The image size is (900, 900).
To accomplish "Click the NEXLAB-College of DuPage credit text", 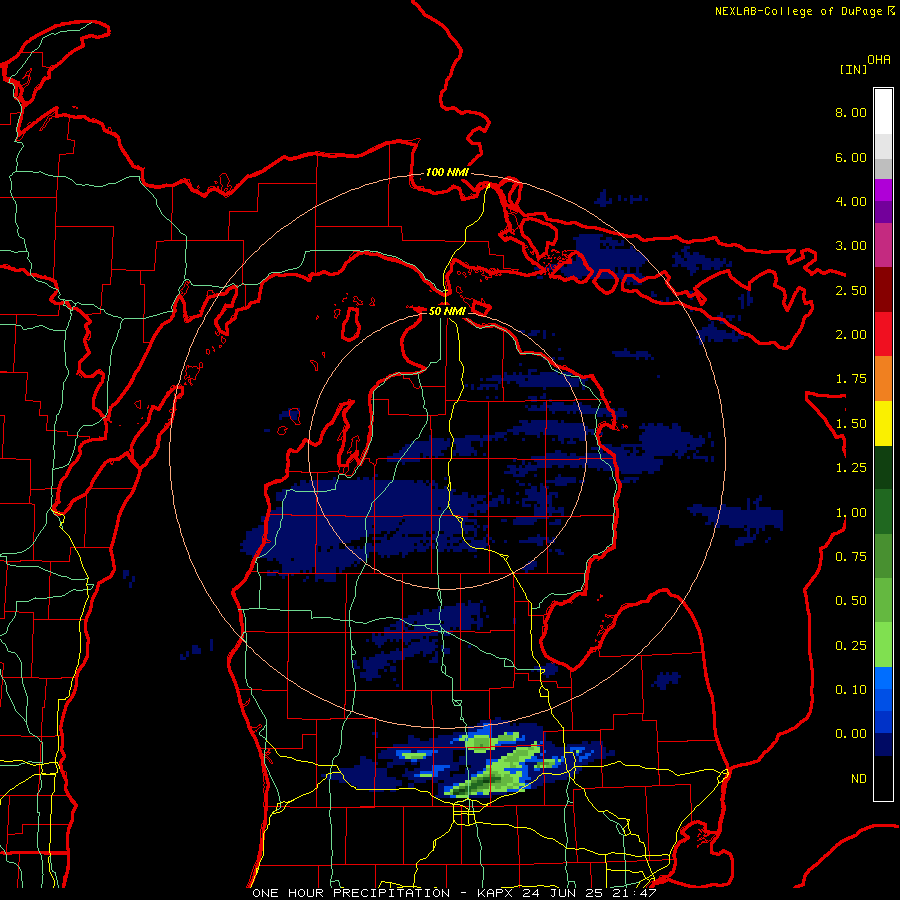I will (800, 11).
